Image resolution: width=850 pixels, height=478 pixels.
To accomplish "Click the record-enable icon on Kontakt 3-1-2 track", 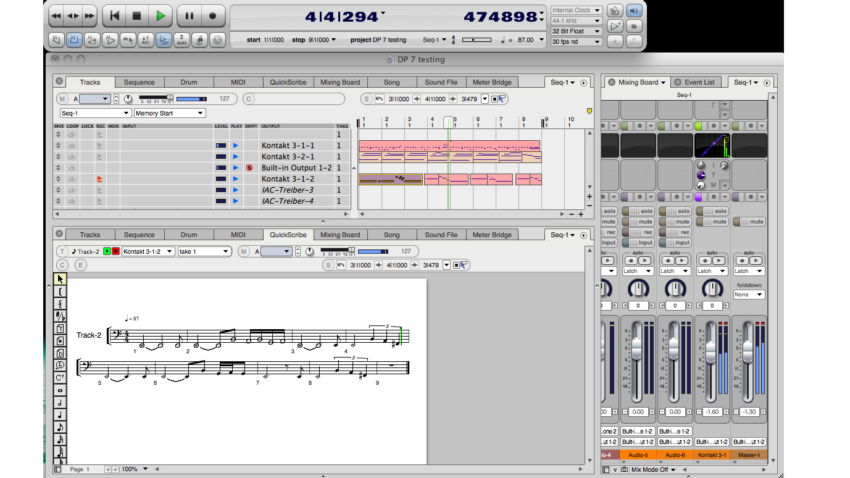I will (100, 179).
